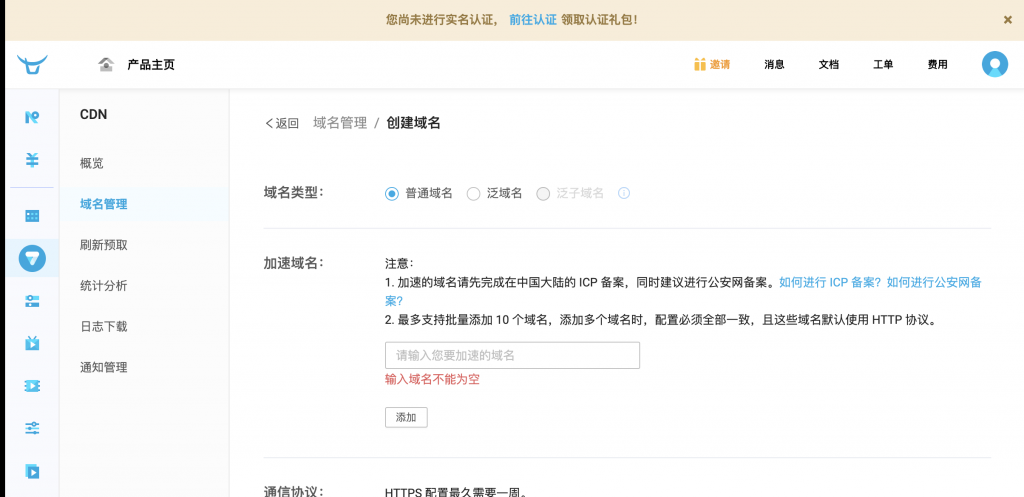
Task: Click the 返回 back link
Action: 281,123
